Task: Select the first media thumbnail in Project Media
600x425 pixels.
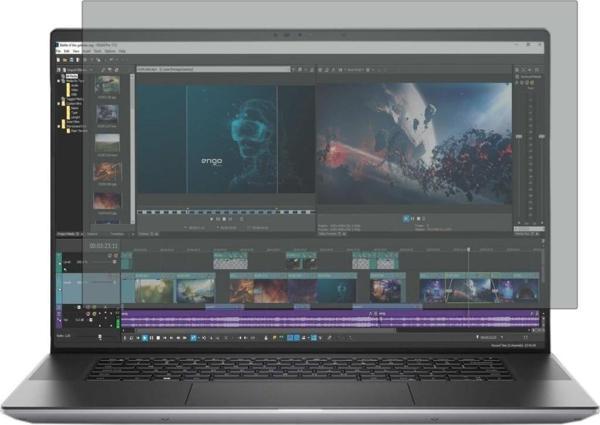Action: pos(107,85)
